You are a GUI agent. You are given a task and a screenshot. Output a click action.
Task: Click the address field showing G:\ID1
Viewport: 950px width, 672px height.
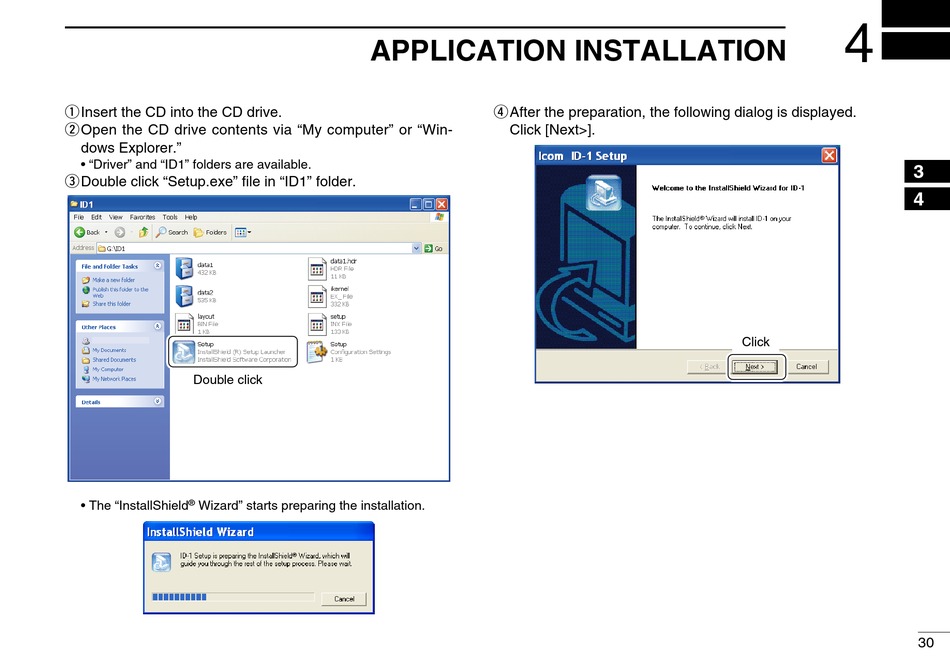point(259,248)
